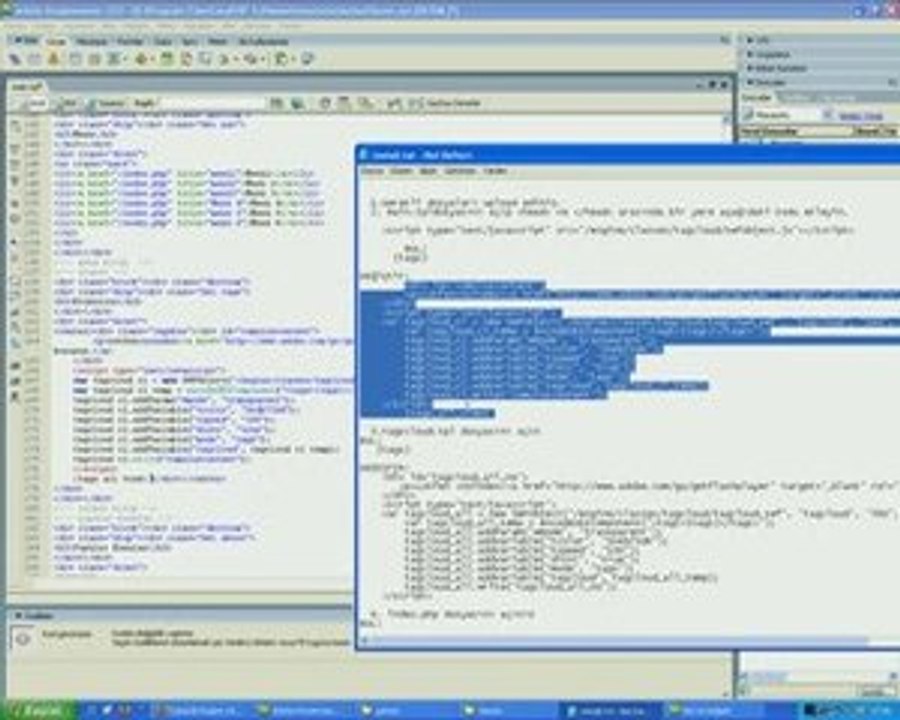Click the Comment insert icon
Screen dimensions: 900x720
205,59
